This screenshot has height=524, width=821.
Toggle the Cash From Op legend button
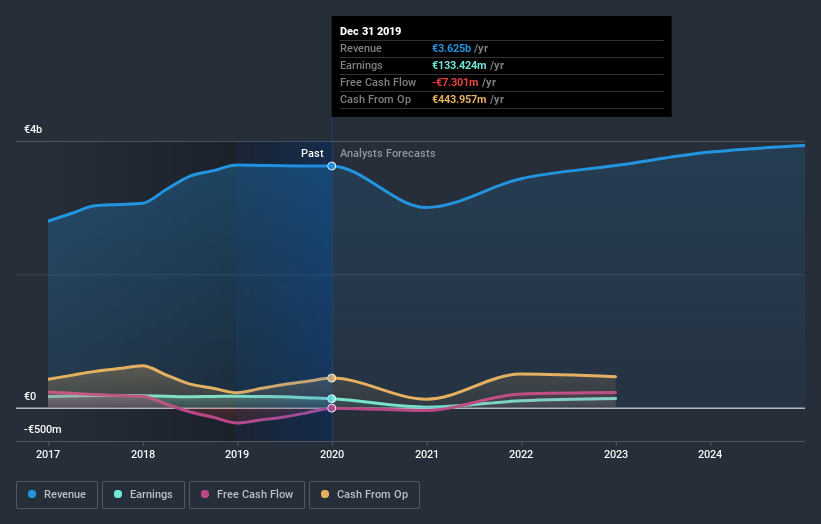coord(364,495)
